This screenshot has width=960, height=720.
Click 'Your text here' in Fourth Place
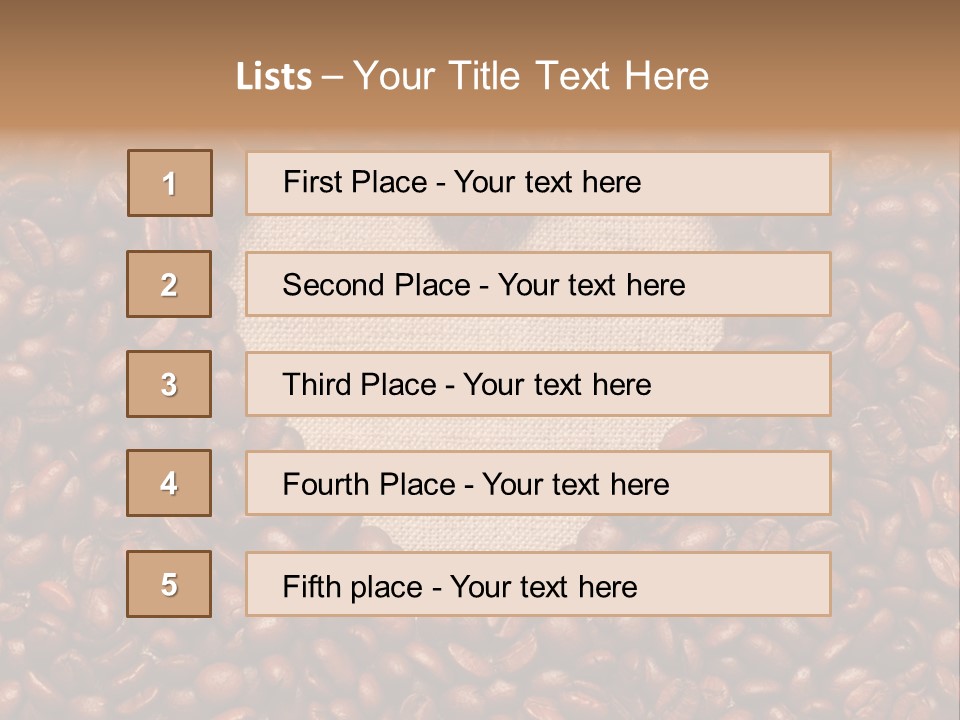576,485
